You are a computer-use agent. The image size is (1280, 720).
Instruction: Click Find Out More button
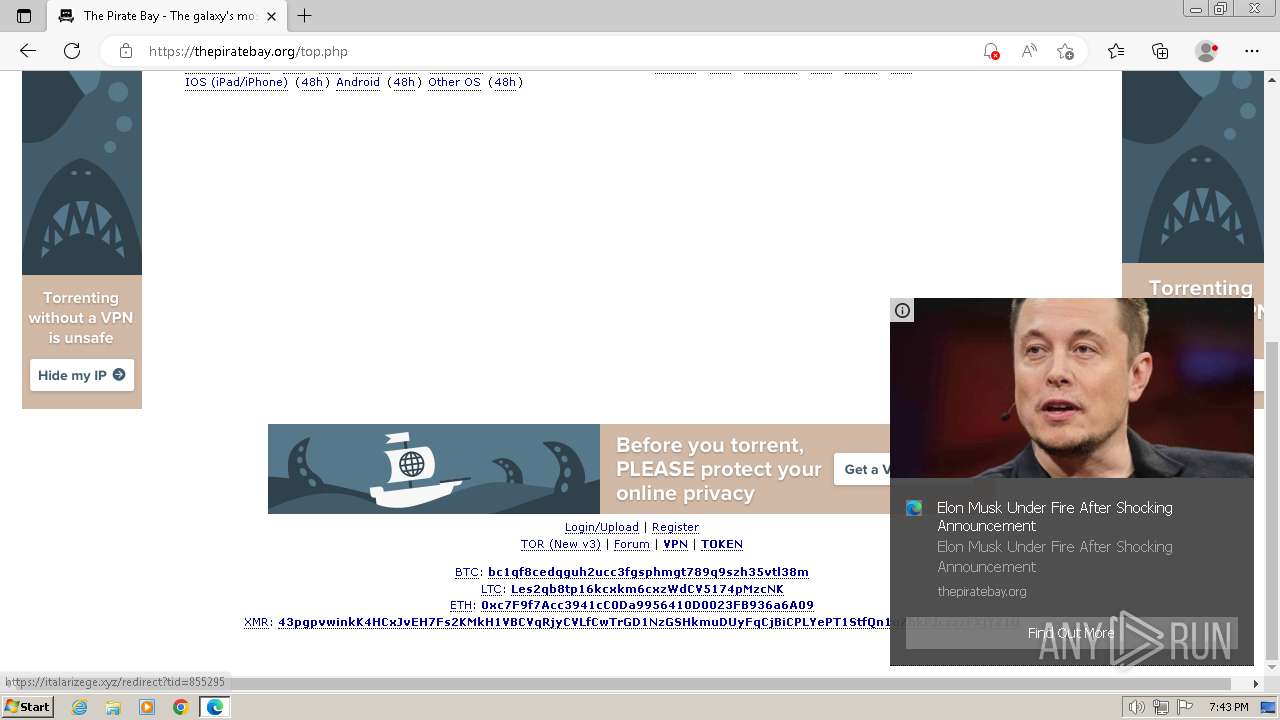point(1071,633)
